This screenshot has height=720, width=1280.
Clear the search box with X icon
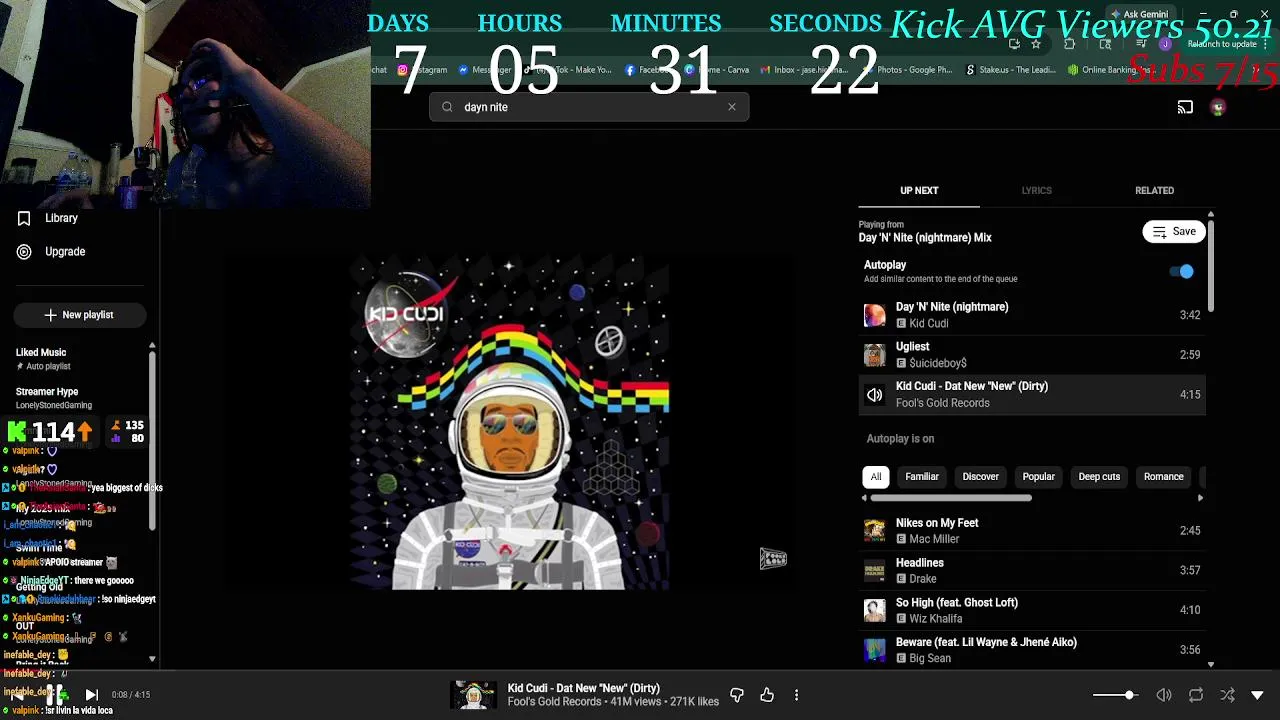(732, 107)
